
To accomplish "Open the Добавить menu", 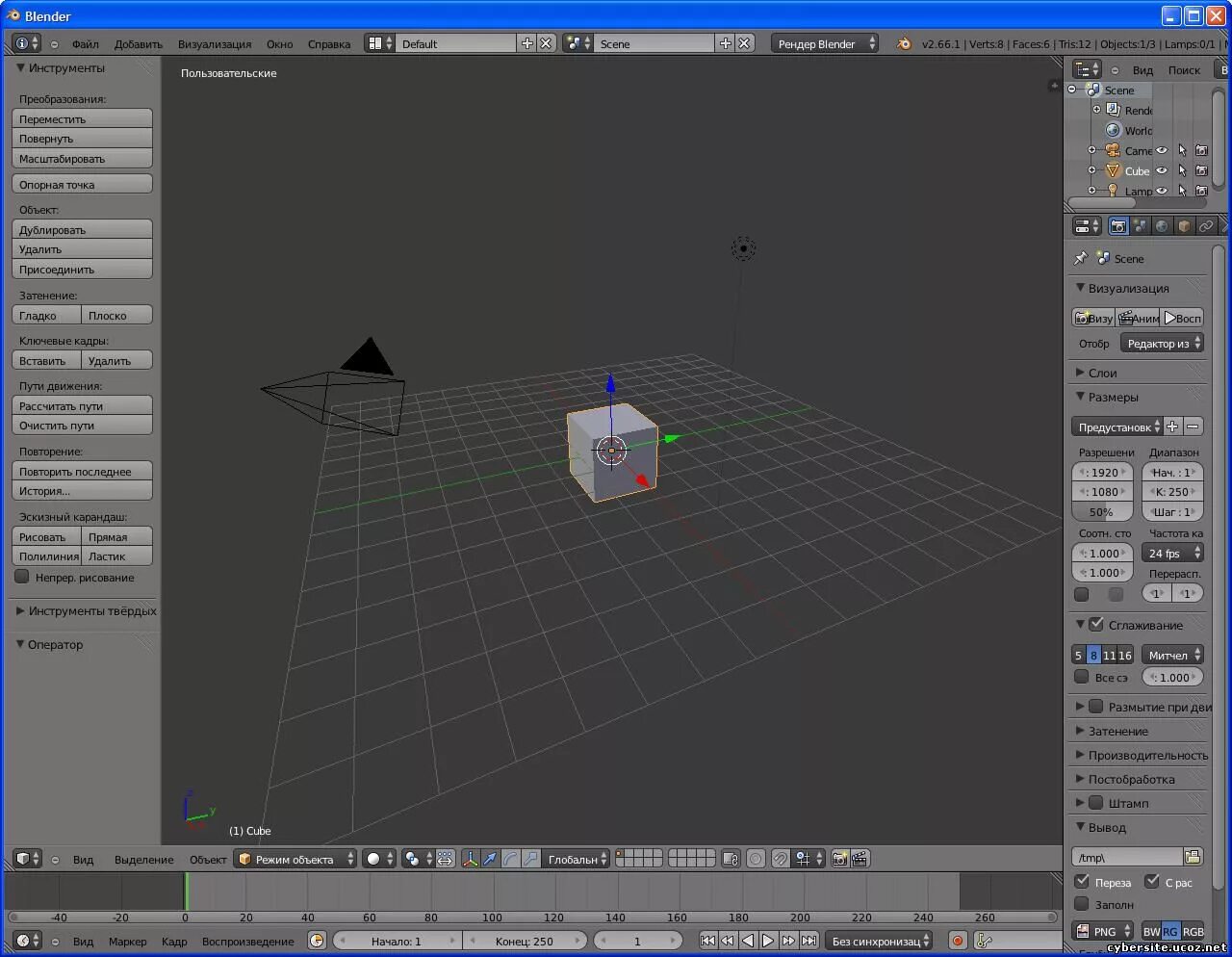I will click(x=139, y=43).
